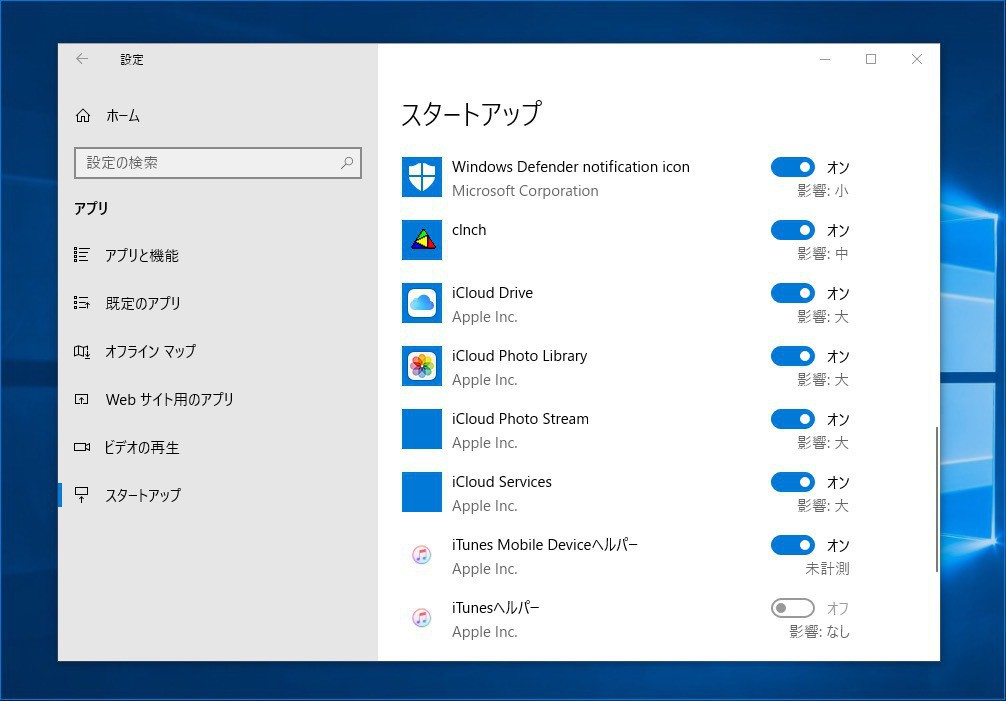Click the iTunesヘルパー music icon
Image resolution: width=1006 pixels, height=701 pixels.
coord(421,618)
